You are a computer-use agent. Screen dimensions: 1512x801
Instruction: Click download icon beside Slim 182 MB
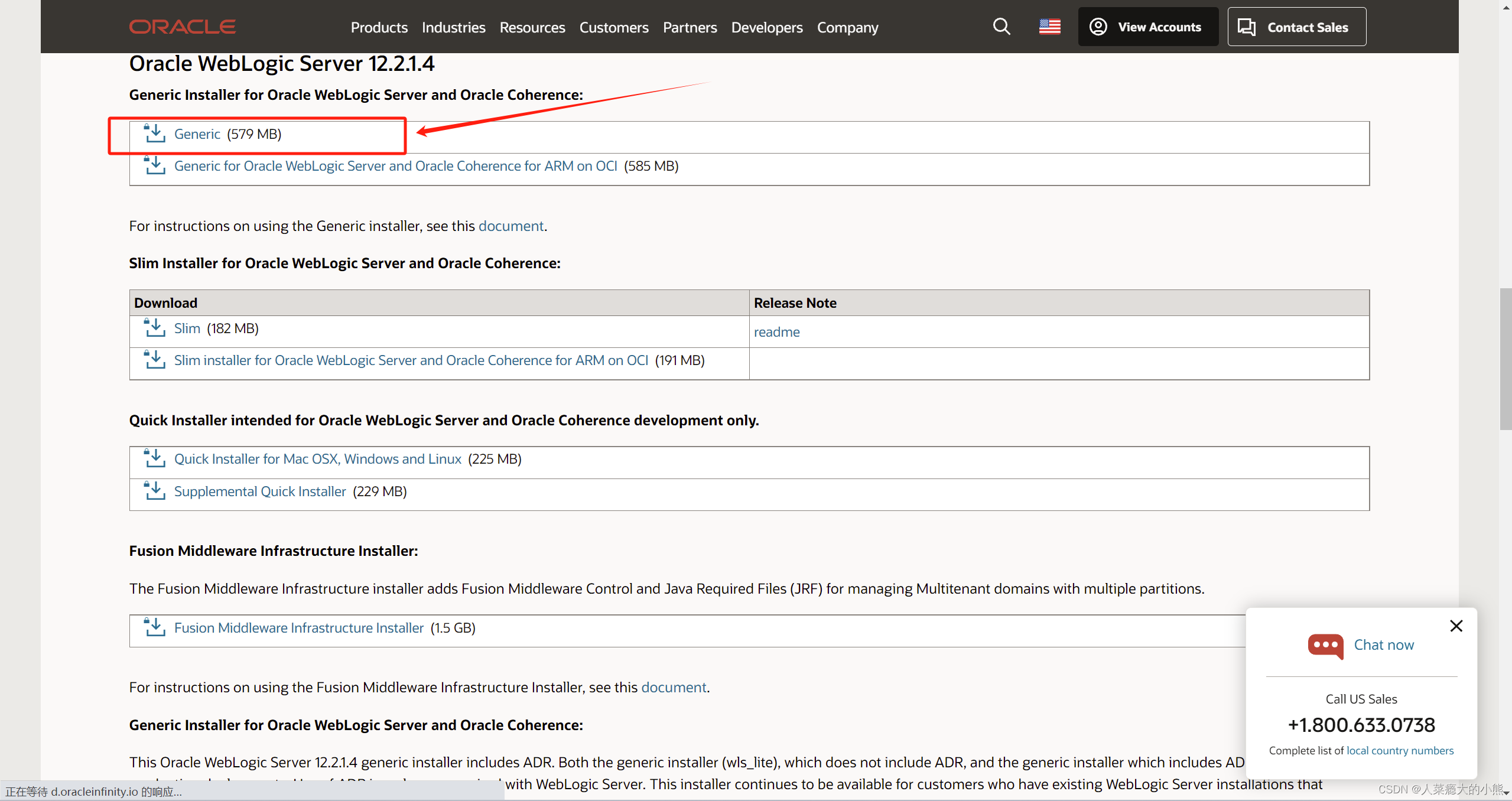pos(155,328)
